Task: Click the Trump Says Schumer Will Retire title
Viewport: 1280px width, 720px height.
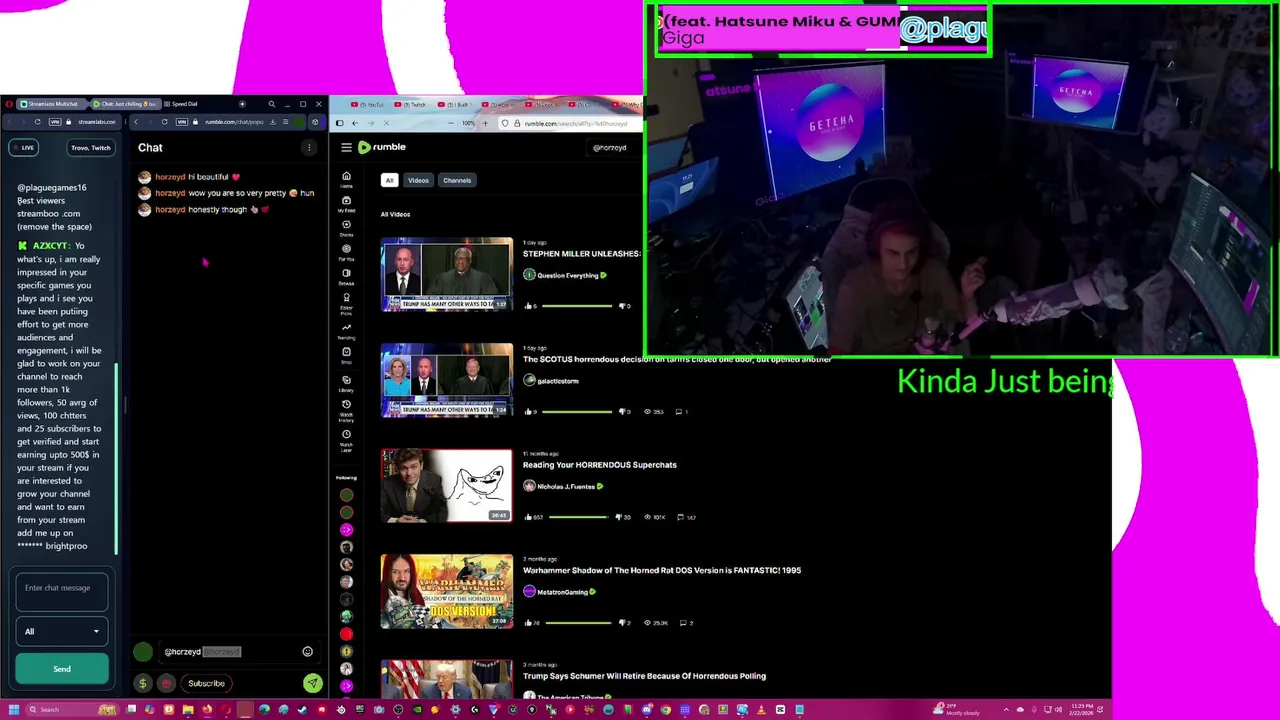Action: pyautogui.click(x=644, y=676)
